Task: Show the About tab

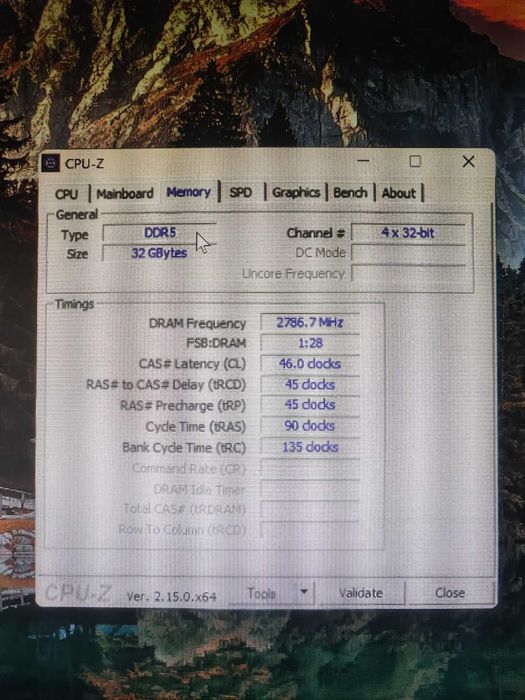Action: [399, 193]
